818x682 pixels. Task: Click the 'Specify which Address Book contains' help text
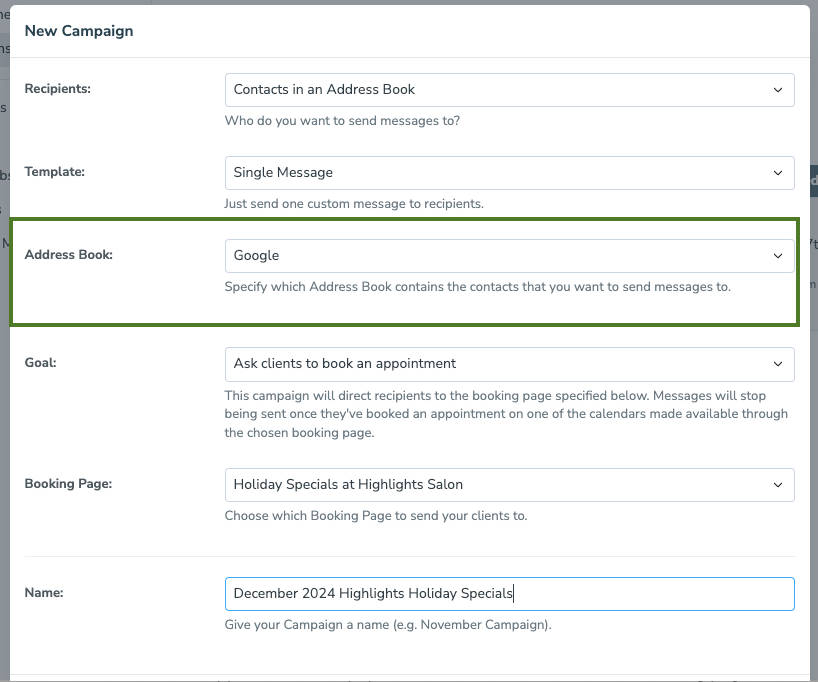tap(477, 286)
